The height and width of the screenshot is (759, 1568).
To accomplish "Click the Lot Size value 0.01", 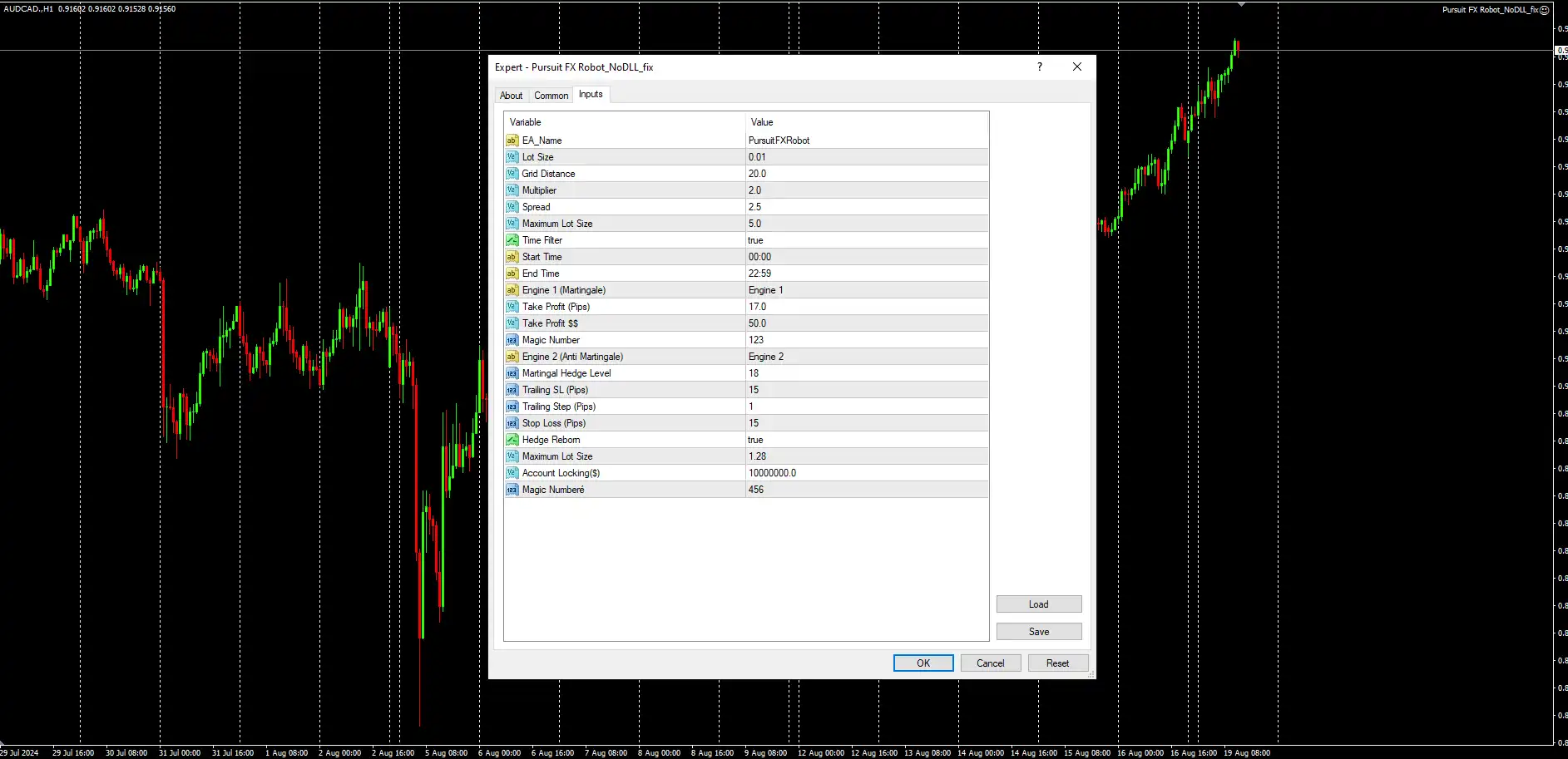I will 757,157.
